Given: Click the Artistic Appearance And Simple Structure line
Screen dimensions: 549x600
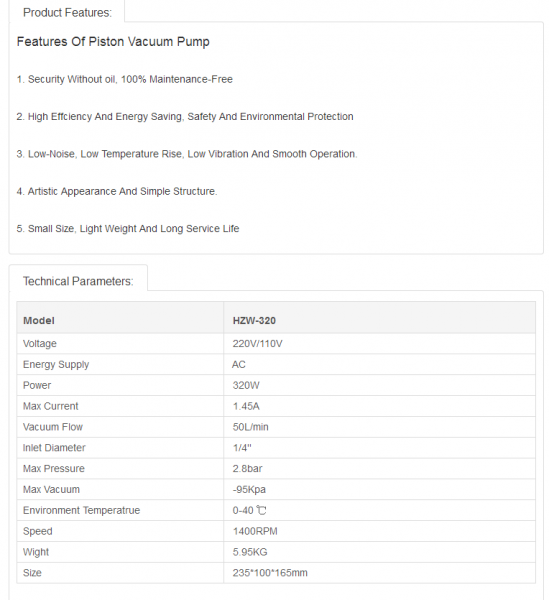Looking at the screenshot, I should tap(117, 191).
